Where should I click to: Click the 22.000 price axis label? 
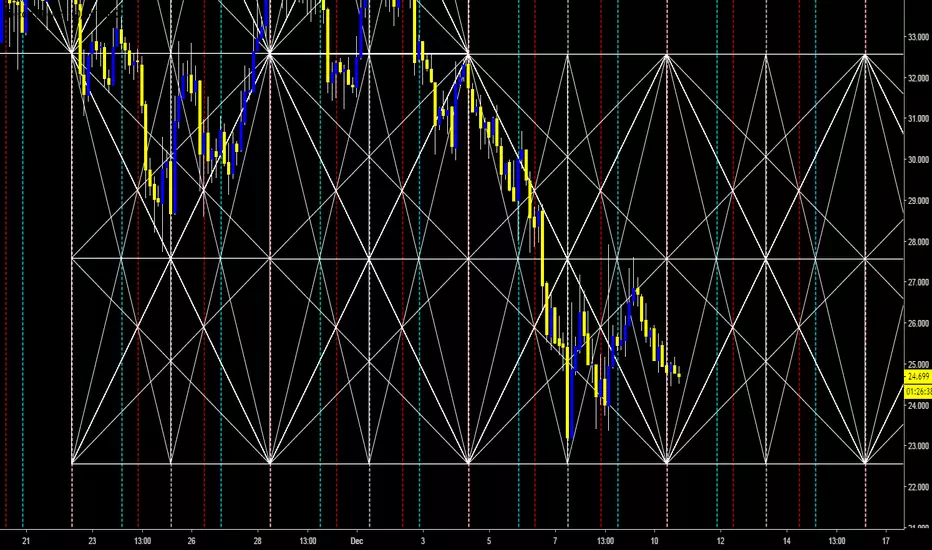coord(918,487)
